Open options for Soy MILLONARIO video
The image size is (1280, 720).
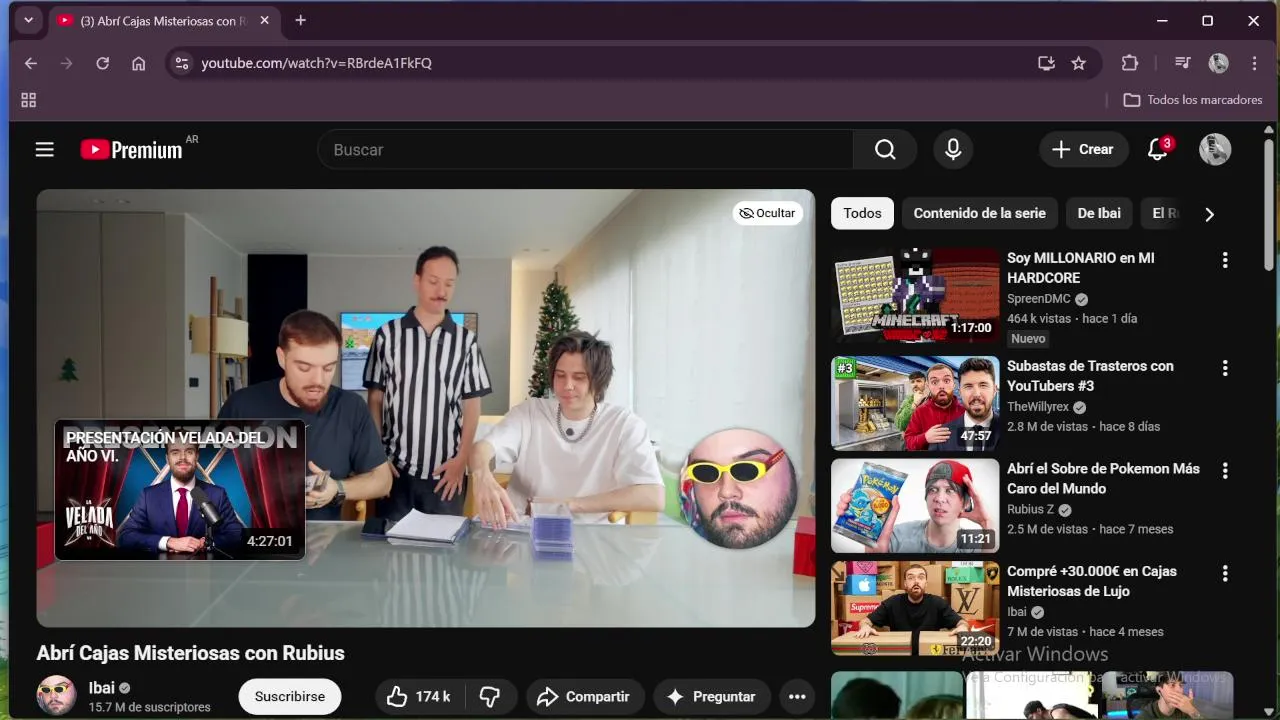[1225, 260]
